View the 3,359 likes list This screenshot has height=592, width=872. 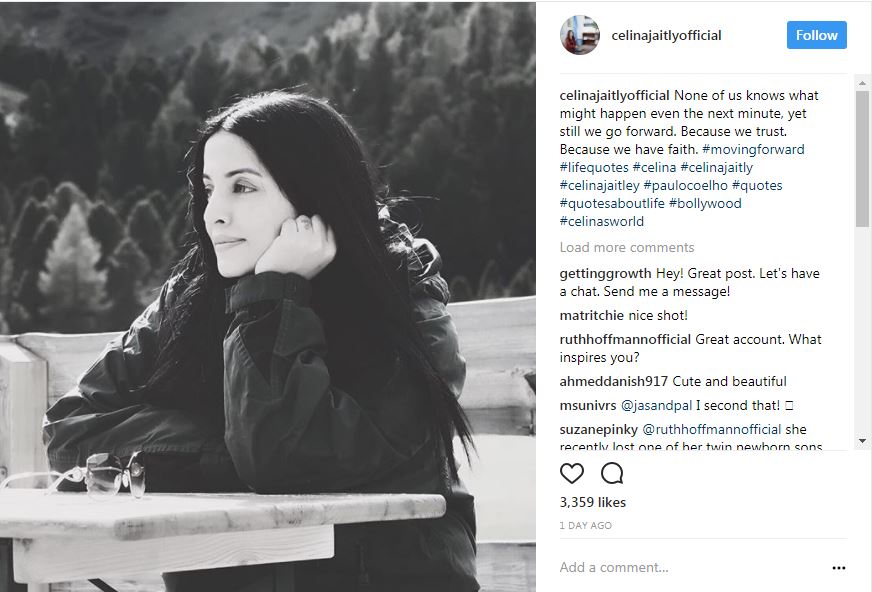tap(593, 503)
